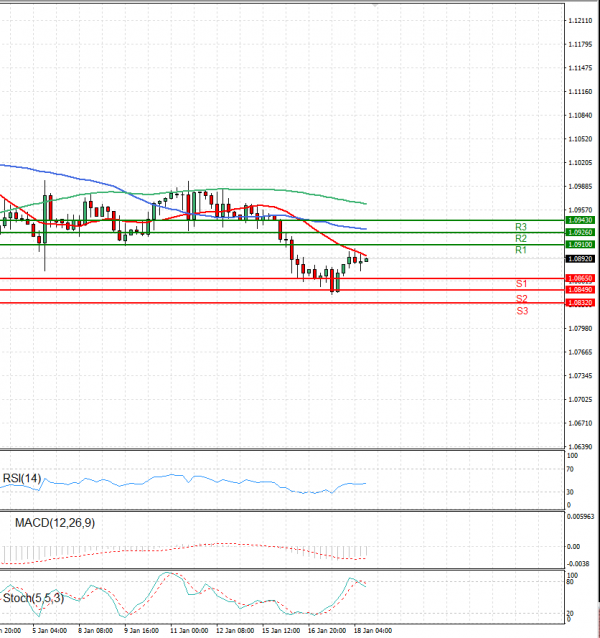Click the 15 Jan 12:00 time label
The width and height of the screenshot is (600, 638).
pyautogui.click(x=281, y=631)
